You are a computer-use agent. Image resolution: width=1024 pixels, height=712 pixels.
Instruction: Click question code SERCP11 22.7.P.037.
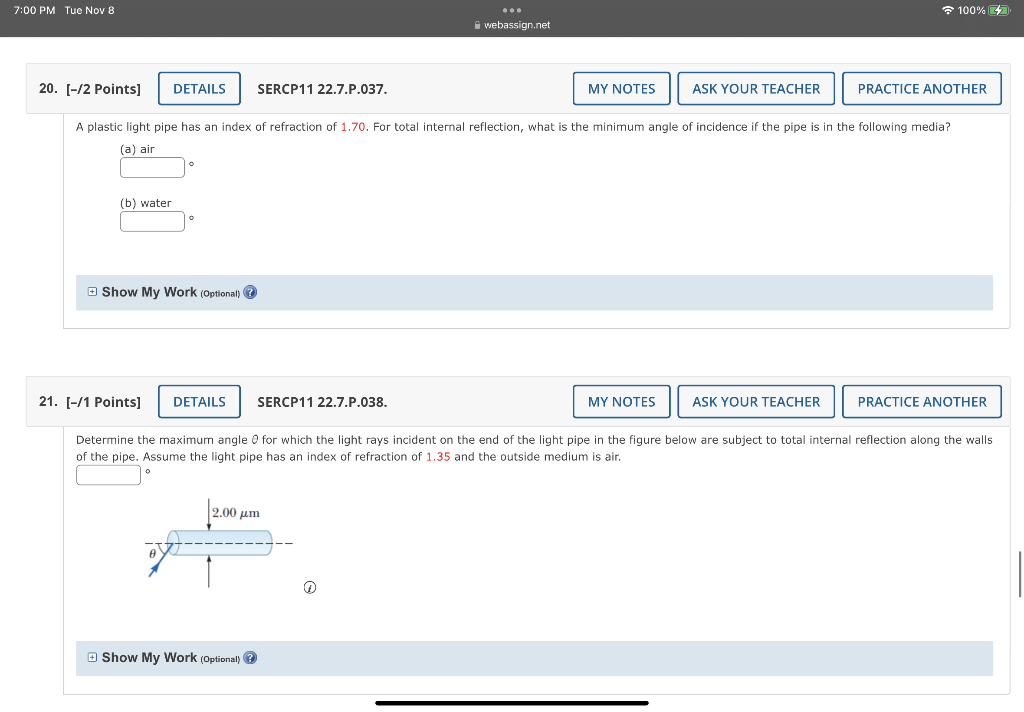(x=322, y=89)
